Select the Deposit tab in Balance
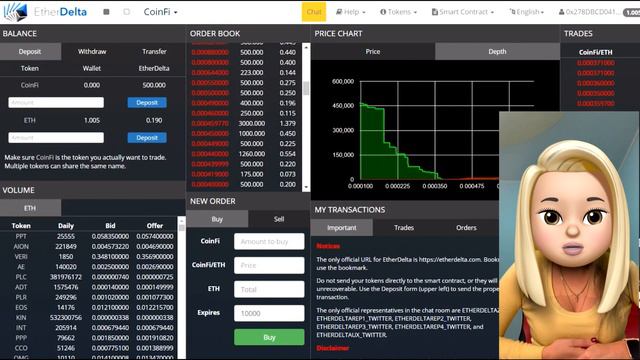640x360 pixels. (30, 51)
